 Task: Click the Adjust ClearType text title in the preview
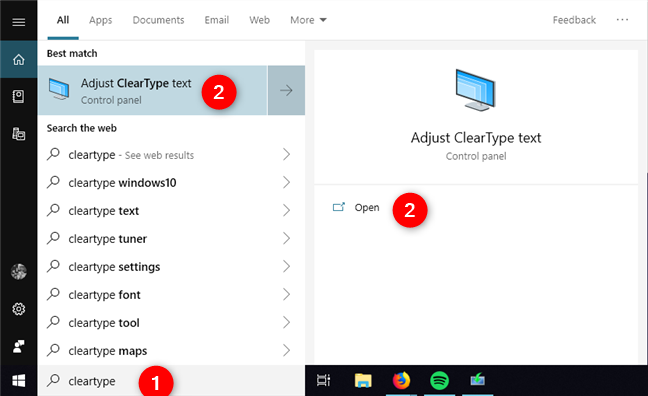click(x=476, y=138)
